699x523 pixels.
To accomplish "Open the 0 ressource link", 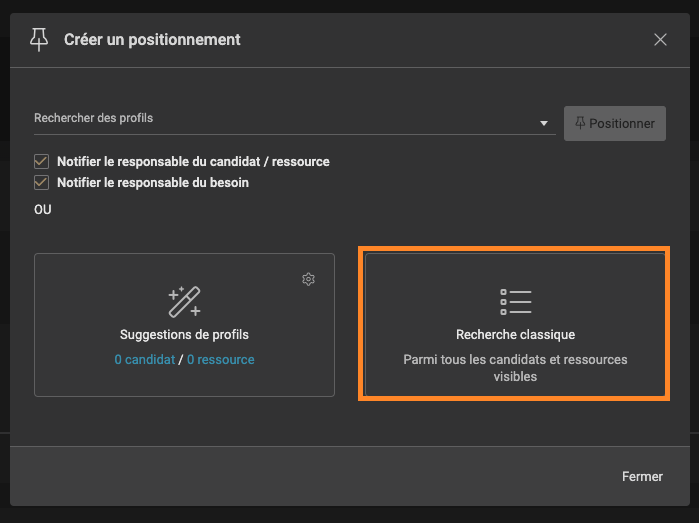I will click(221, 359).
